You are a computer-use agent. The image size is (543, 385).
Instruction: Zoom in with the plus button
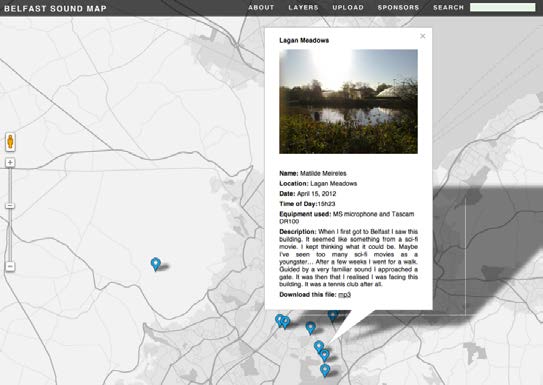tap(10, 162)
